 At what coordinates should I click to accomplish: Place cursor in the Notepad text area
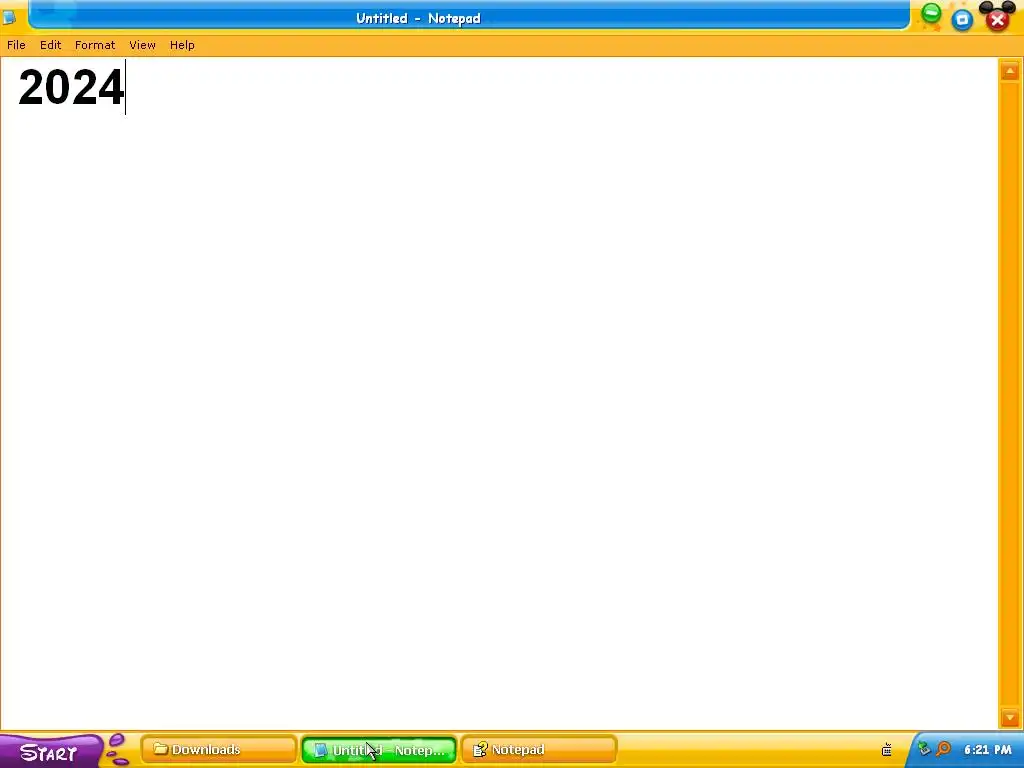499,393
